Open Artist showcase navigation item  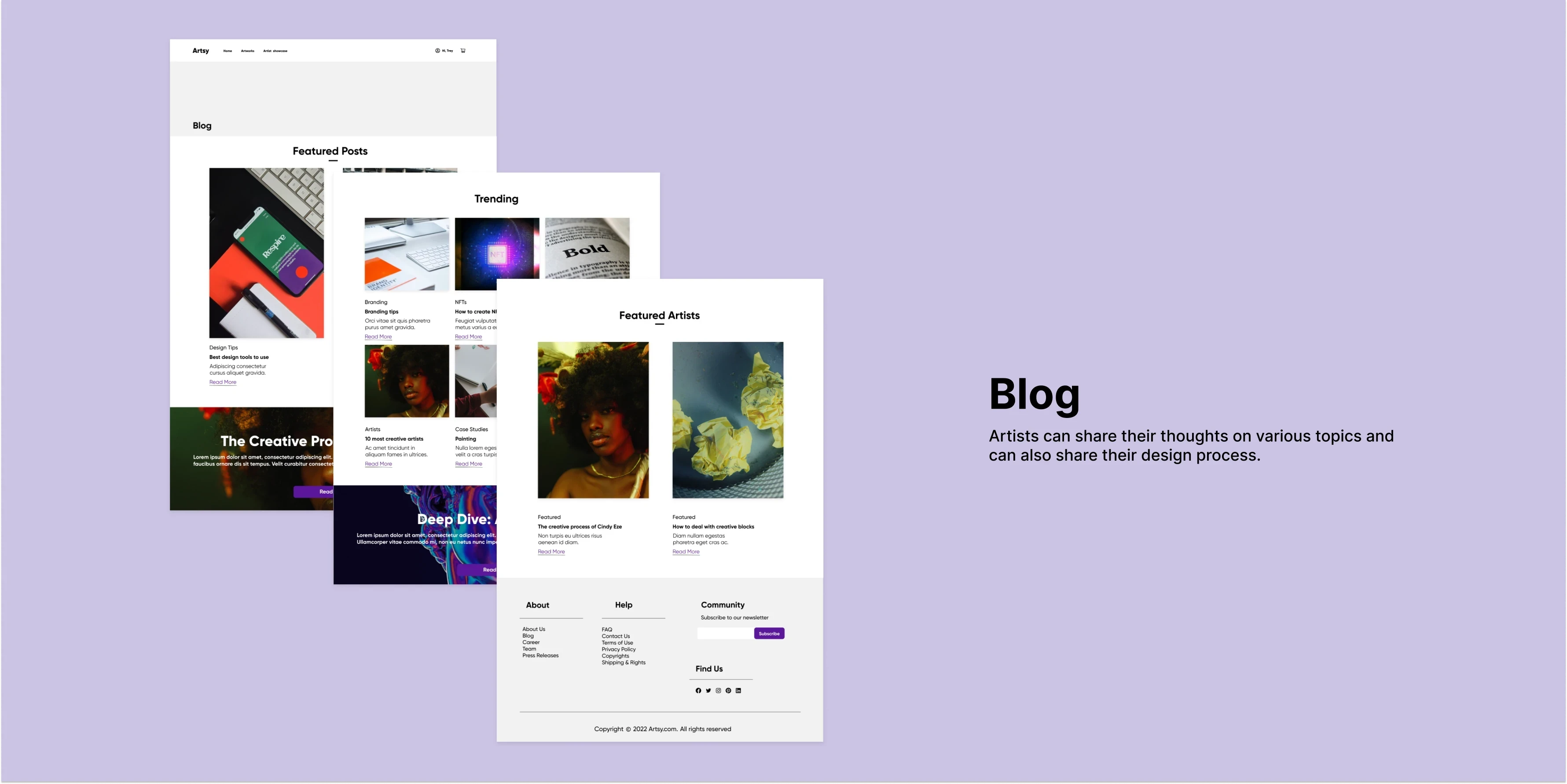(x=275, y=51)
